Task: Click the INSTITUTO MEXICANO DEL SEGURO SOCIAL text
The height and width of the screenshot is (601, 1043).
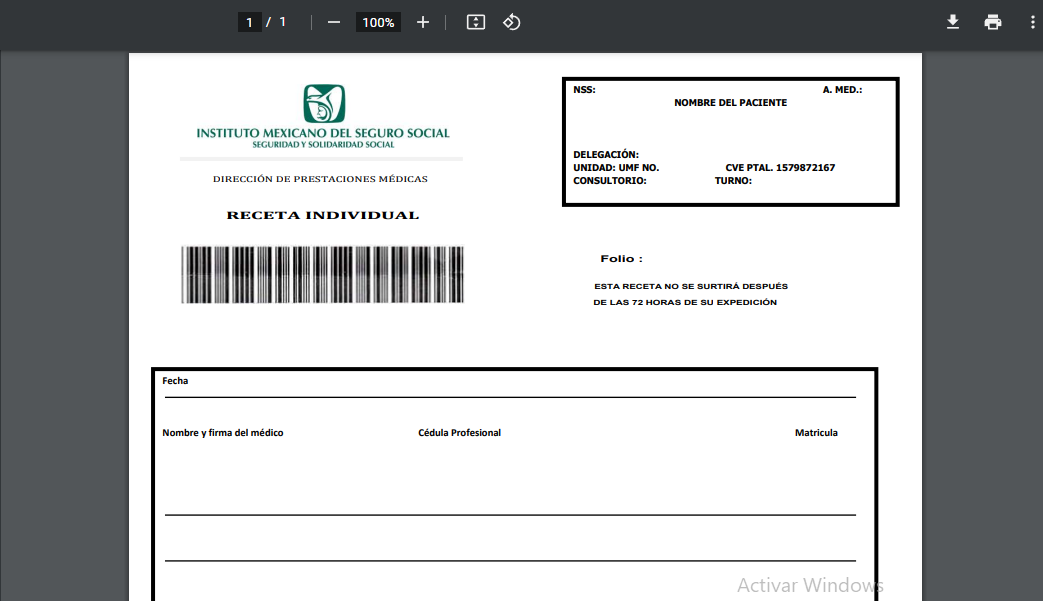Action: click(x=323, y=133)
